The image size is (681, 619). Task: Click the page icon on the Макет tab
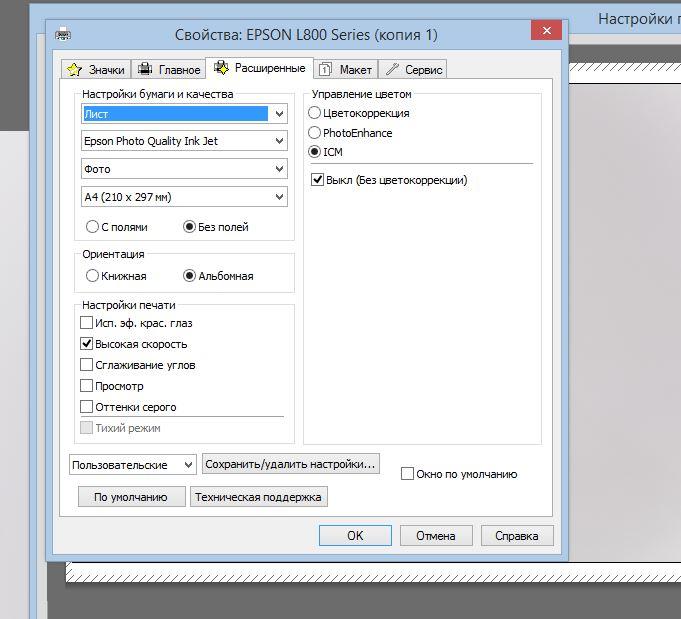click(325, 70)
